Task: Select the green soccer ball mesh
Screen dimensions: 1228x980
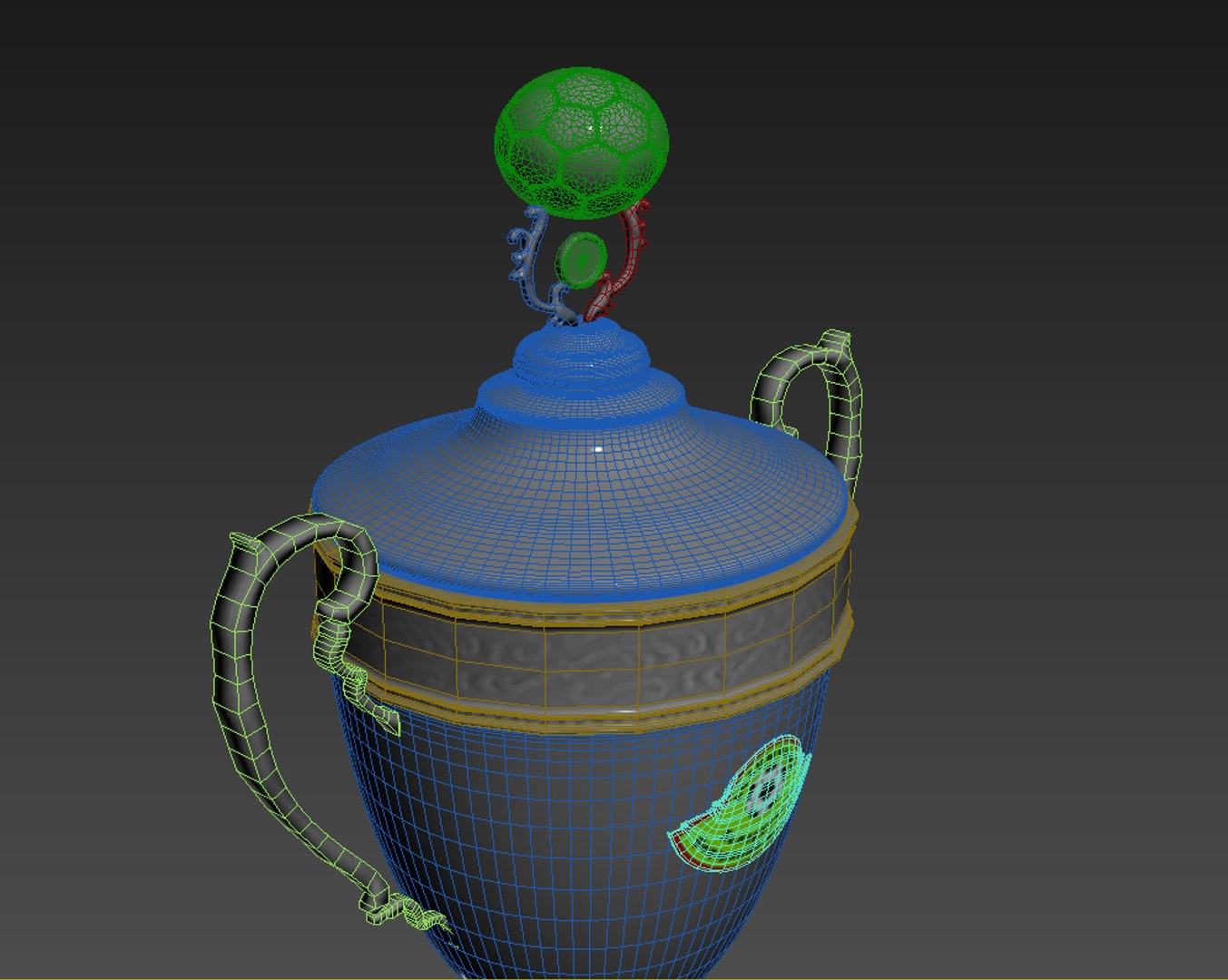Action: [582, 142]
